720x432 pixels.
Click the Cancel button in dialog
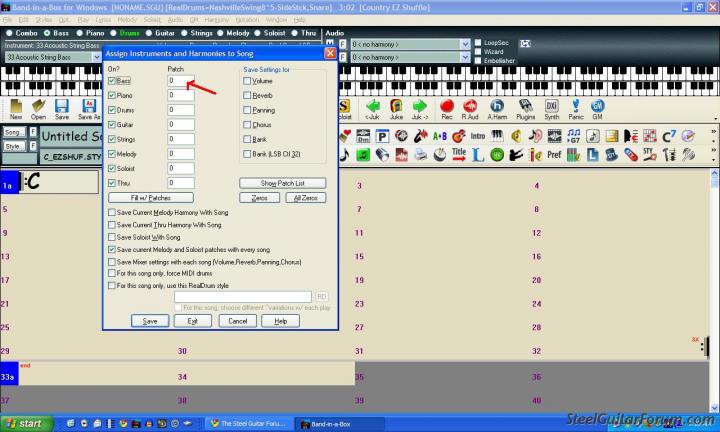click(x=238, y=321)
